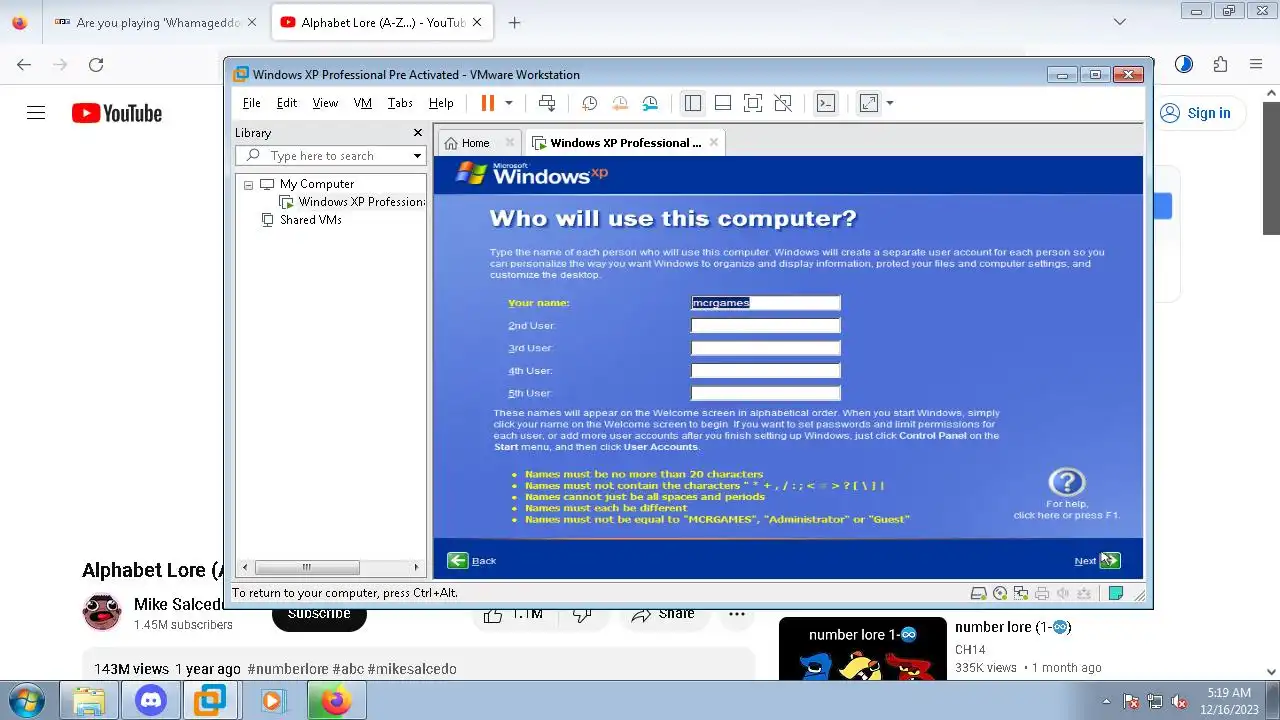Click the 5th User input field
This screenshot has height=720, width=1280.
click(766, 393)
